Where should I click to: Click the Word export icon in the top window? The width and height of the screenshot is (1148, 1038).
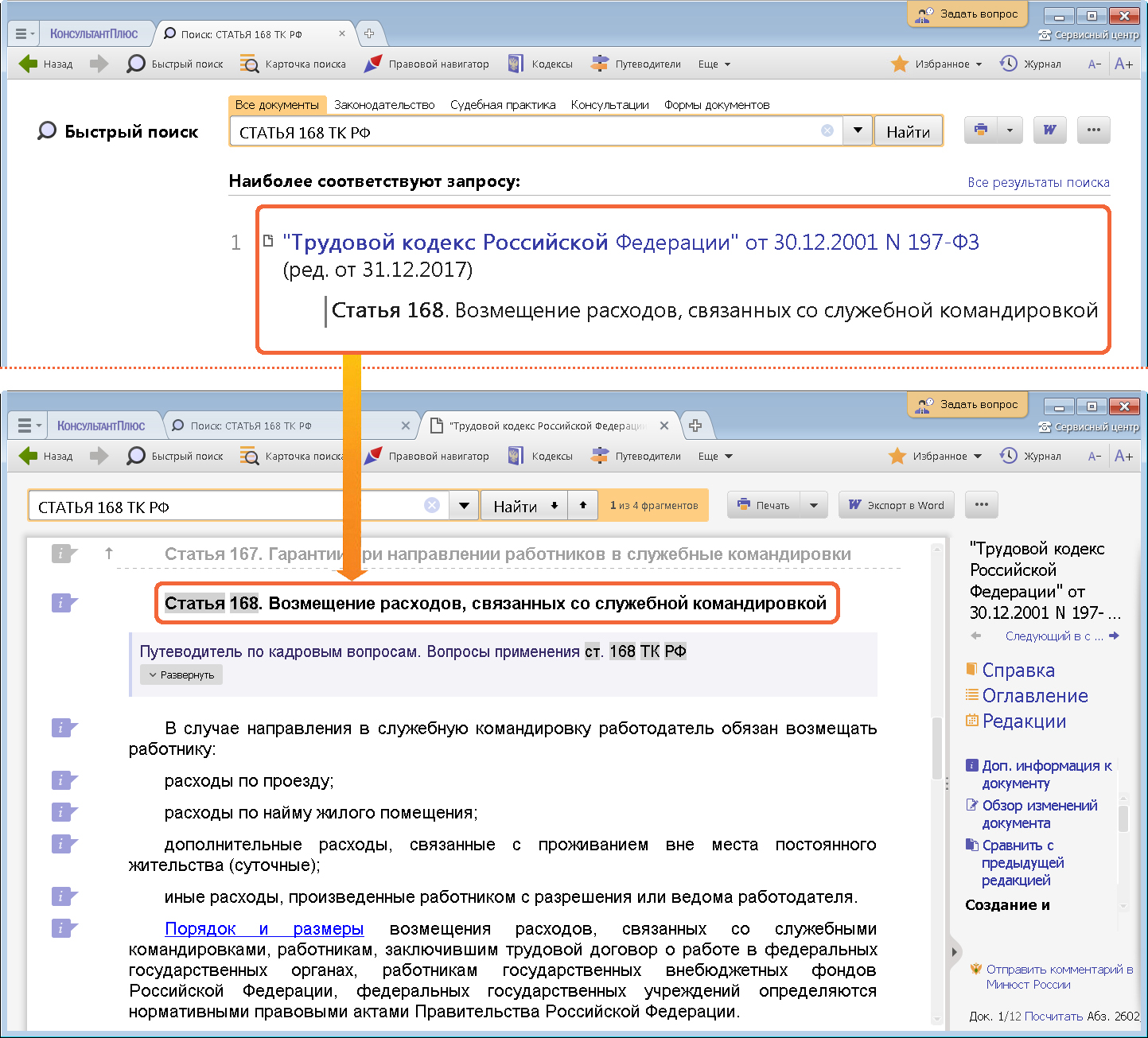coord(1049,130)
